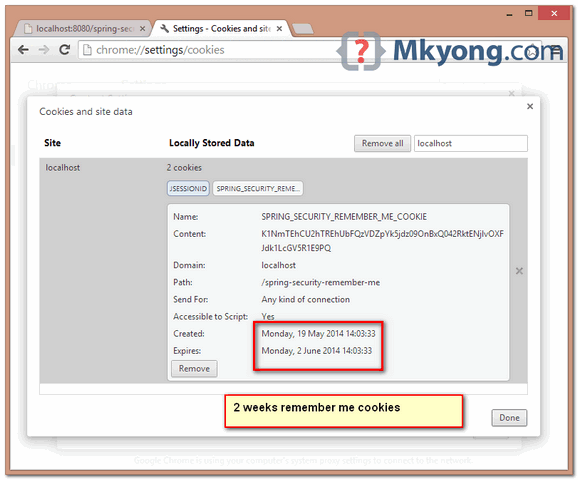Close the Cookies and site data dialog
578x480 pixels.
click(530, 107)
